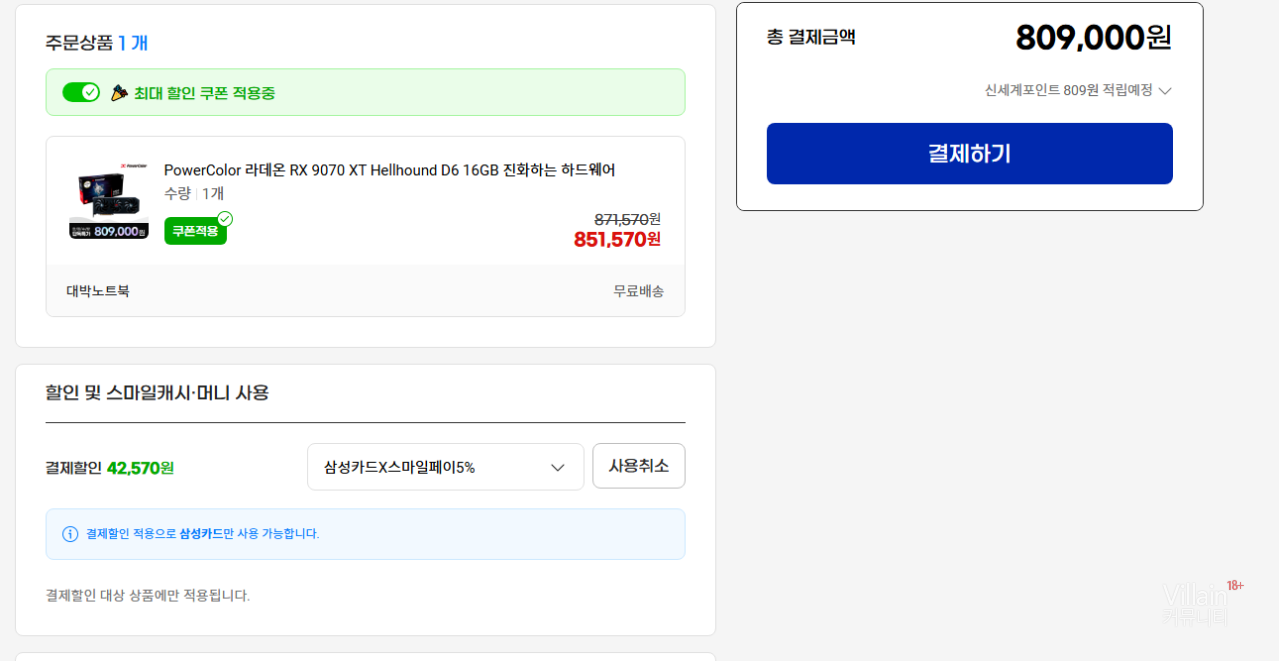
Task: Open the PowerColor RX 9070 XT thumbnail
Action: point(109,203)
